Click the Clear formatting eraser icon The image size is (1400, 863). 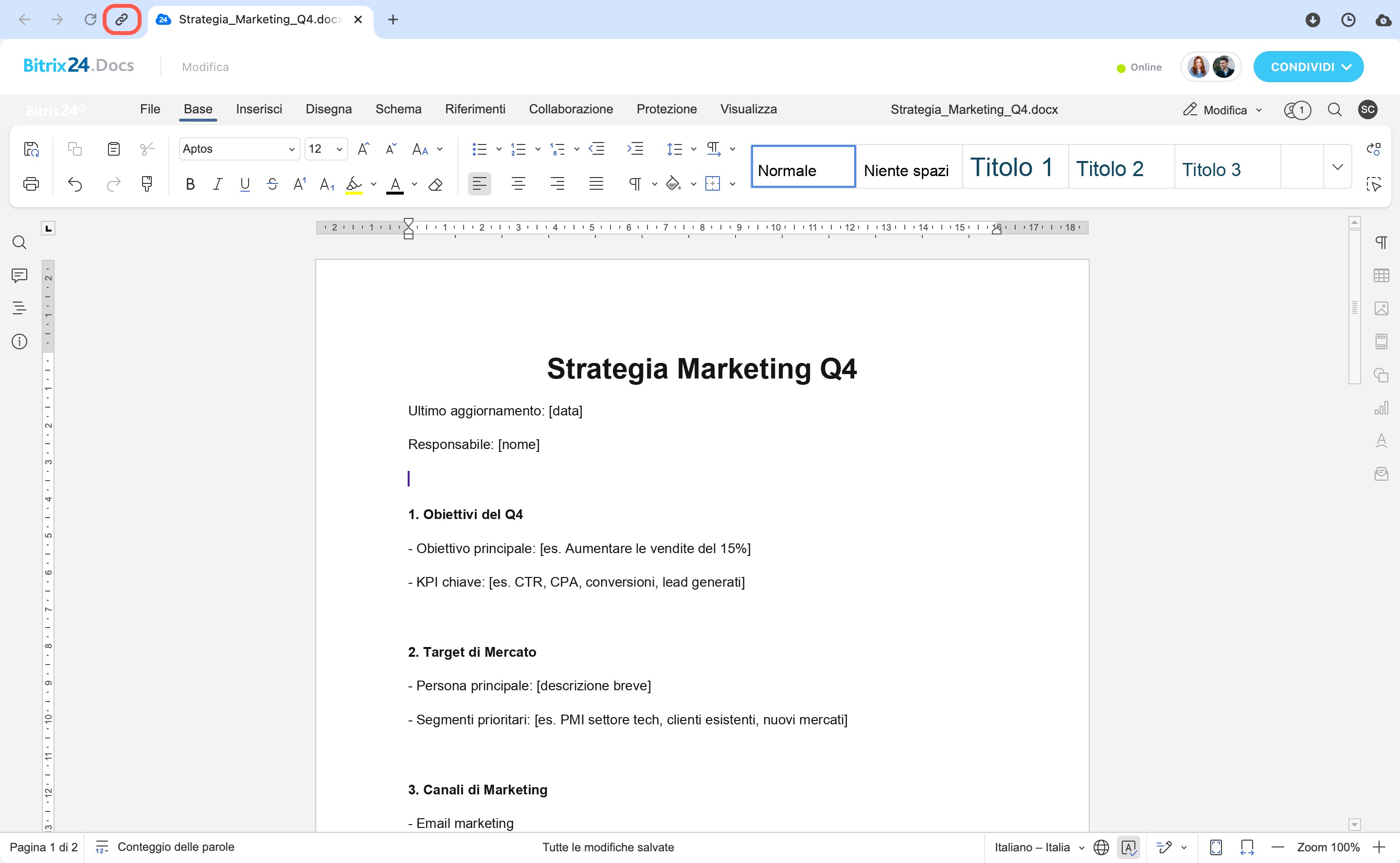tap(435, 184)
